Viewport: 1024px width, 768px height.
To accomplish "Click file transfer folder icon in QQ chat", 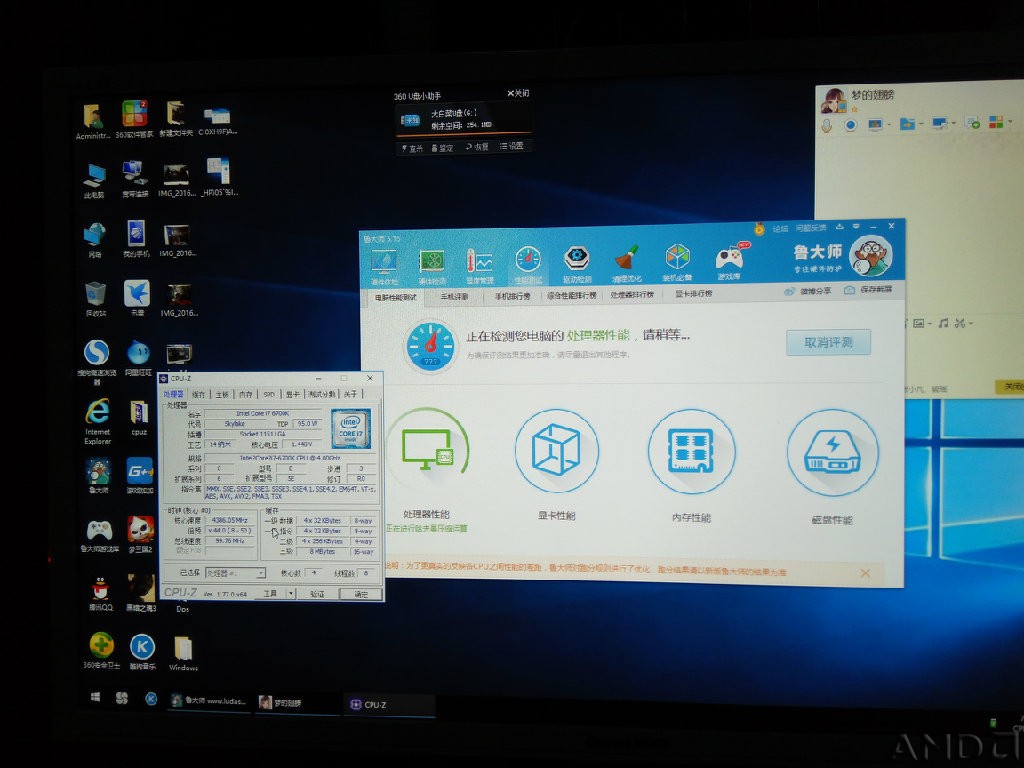I will point(906,123).
